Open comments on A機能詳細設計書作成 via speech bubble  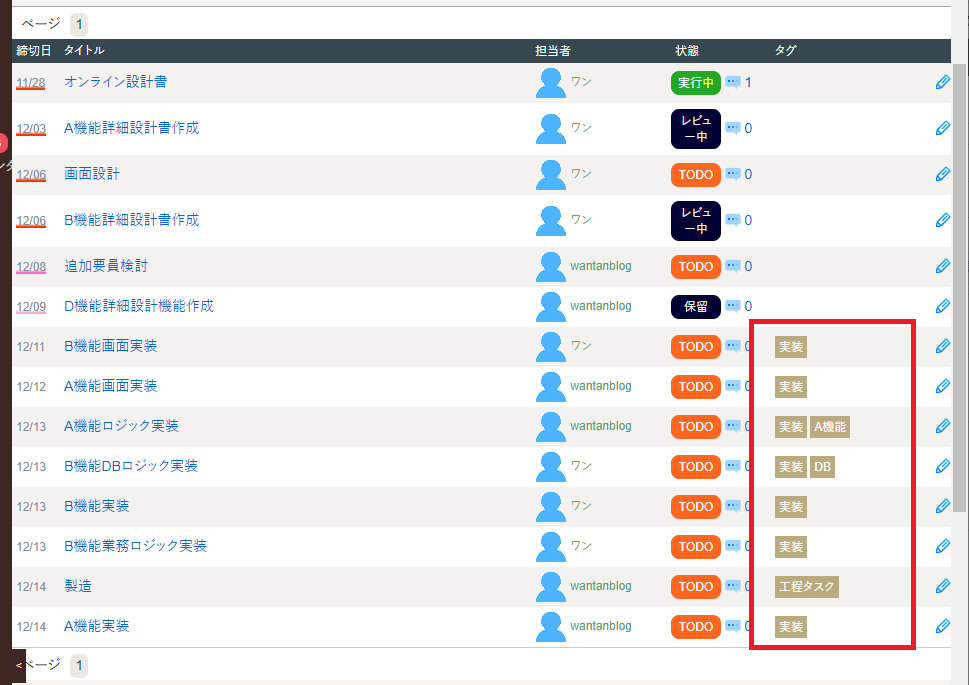click(x=731, y=128)
